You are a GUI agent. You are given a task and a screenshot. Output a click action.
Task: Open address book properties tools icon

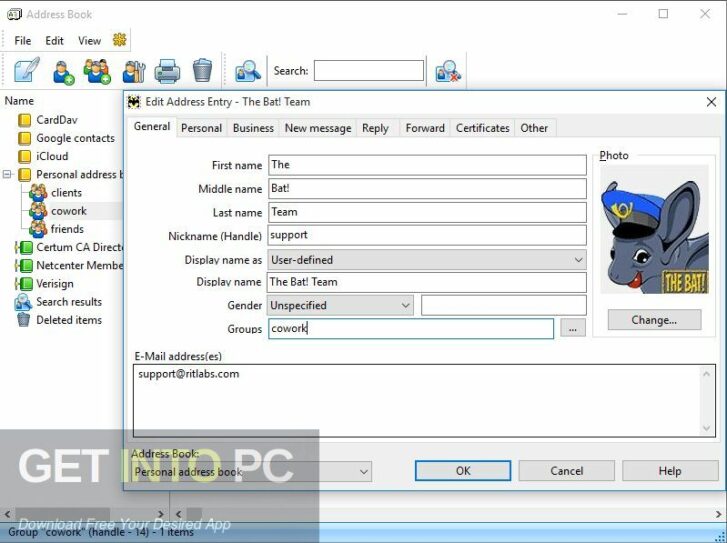(134, 72)
